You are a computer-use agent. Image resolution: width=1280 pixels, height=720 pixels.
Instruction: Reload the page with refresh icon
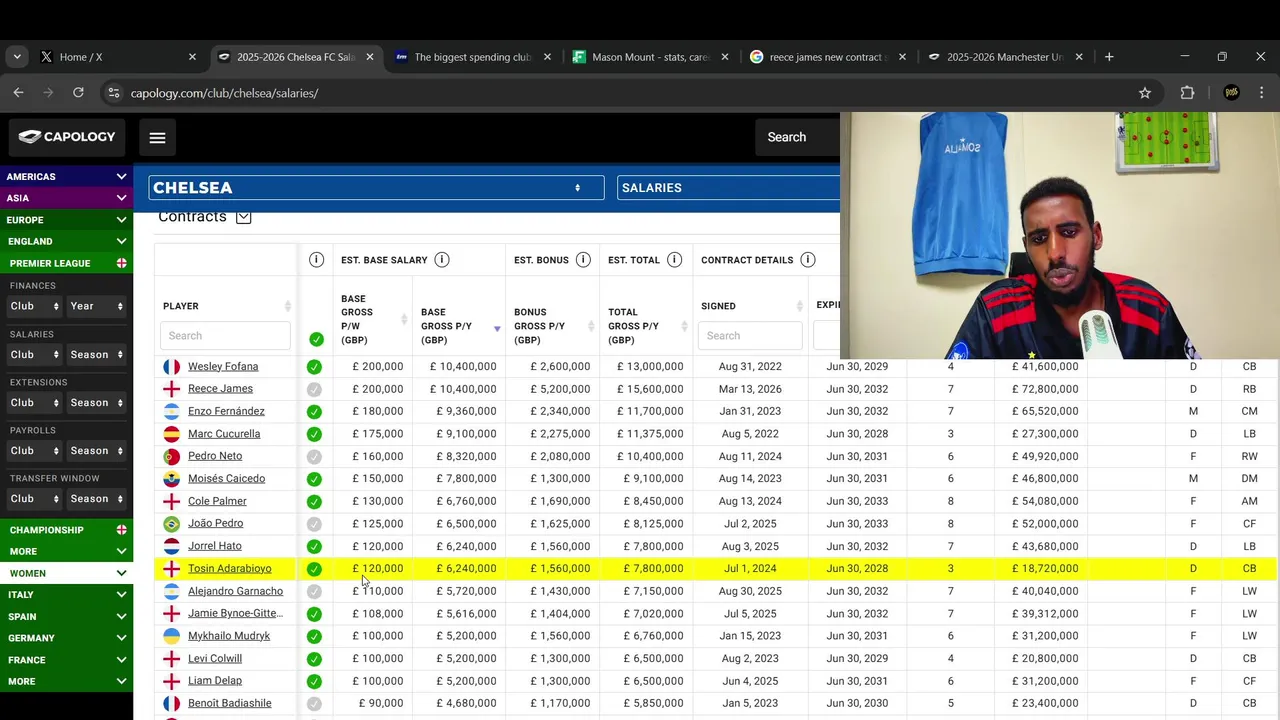tap(78, 92)
